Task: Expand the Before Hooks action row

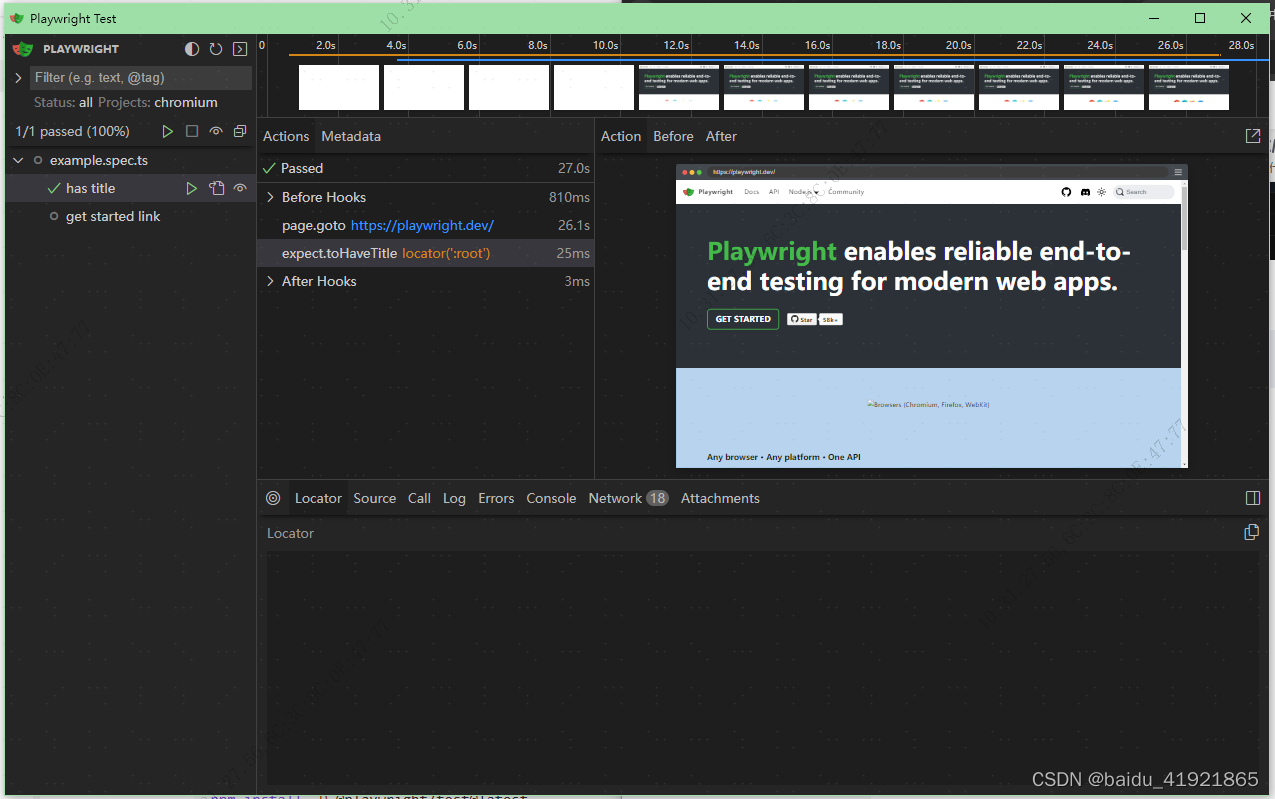Action: click(x=426, y=197)
